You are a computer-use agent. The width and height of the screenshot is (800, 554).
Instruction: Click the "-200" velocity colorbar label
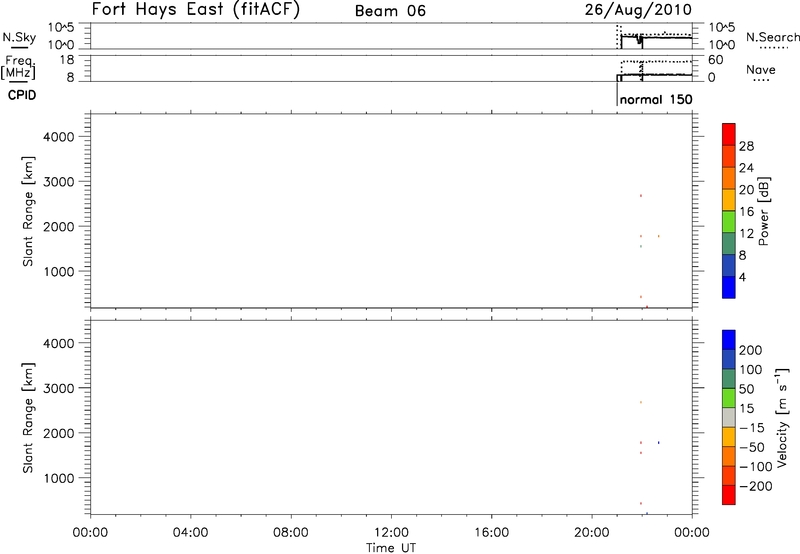(x=756, y=486)
